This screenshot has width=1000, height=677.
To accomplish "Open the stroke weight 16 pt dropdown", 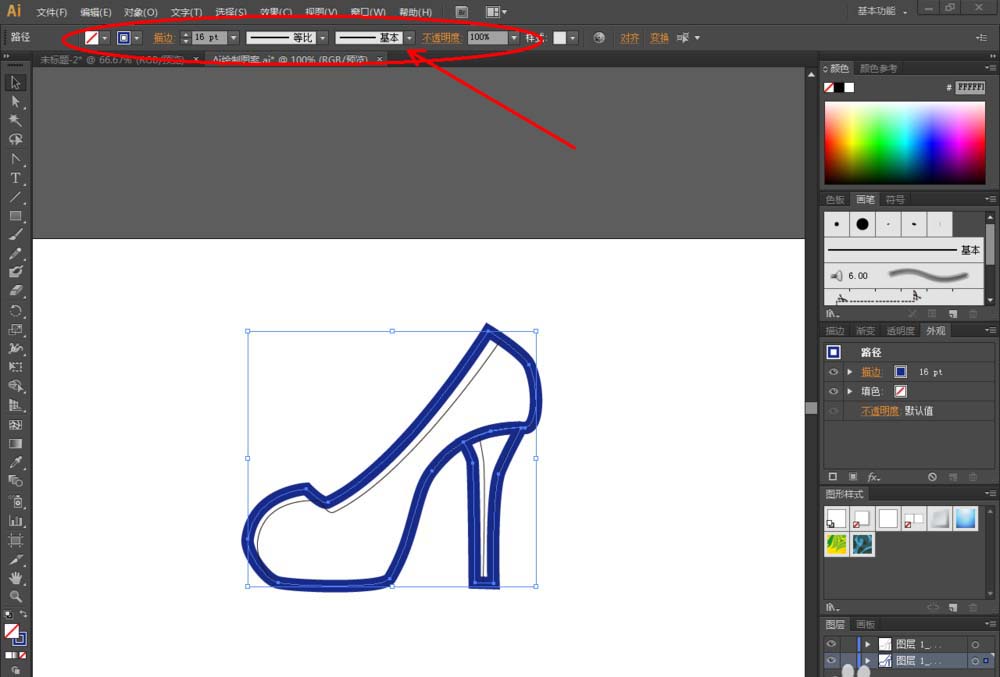I will (x=233, y=38).
